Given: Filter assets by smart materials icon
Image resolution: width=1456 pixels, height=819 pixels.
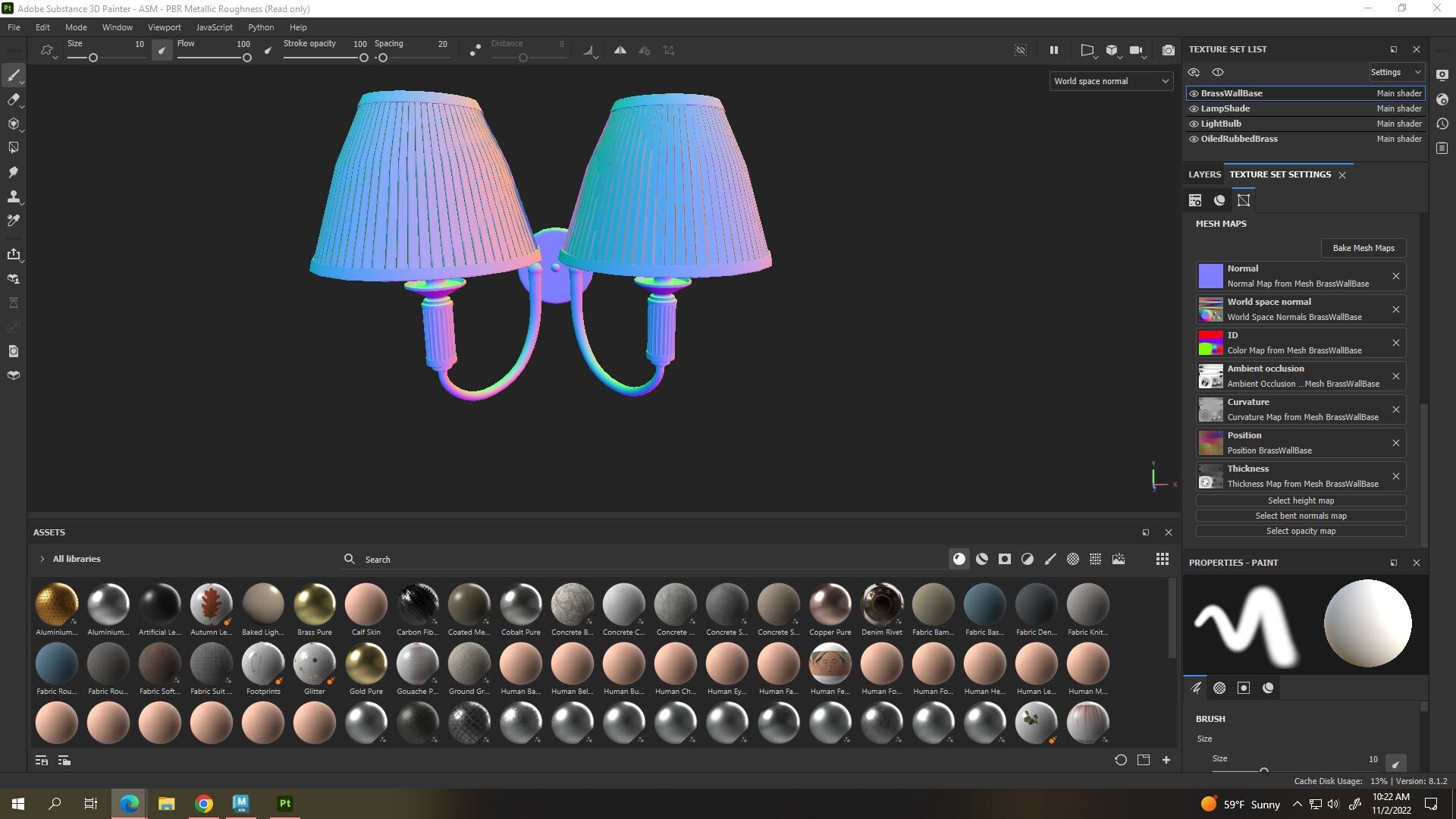Looking at the screenshot, I should click(x=981, y=559).
